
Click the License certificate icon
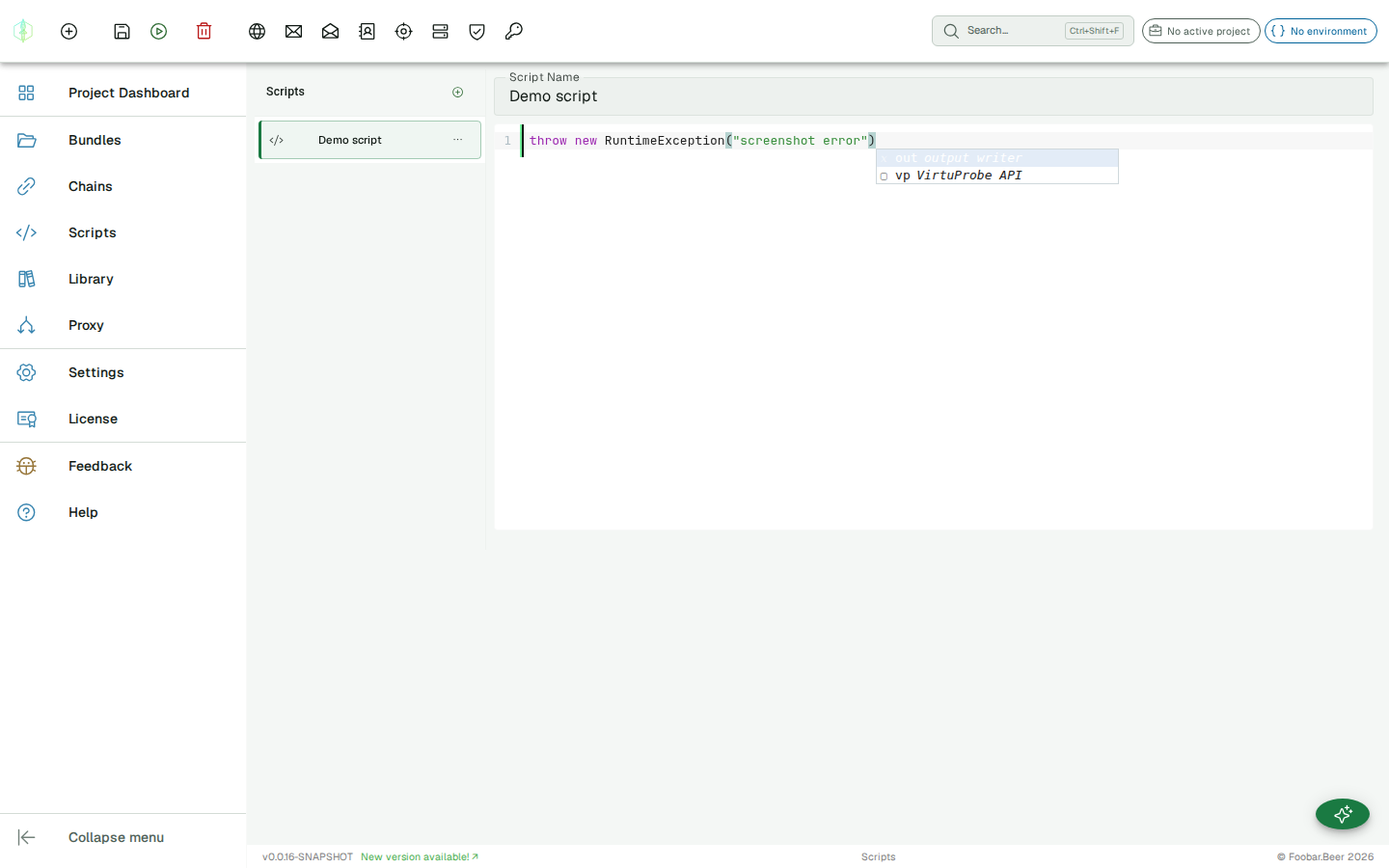(26, 419)
